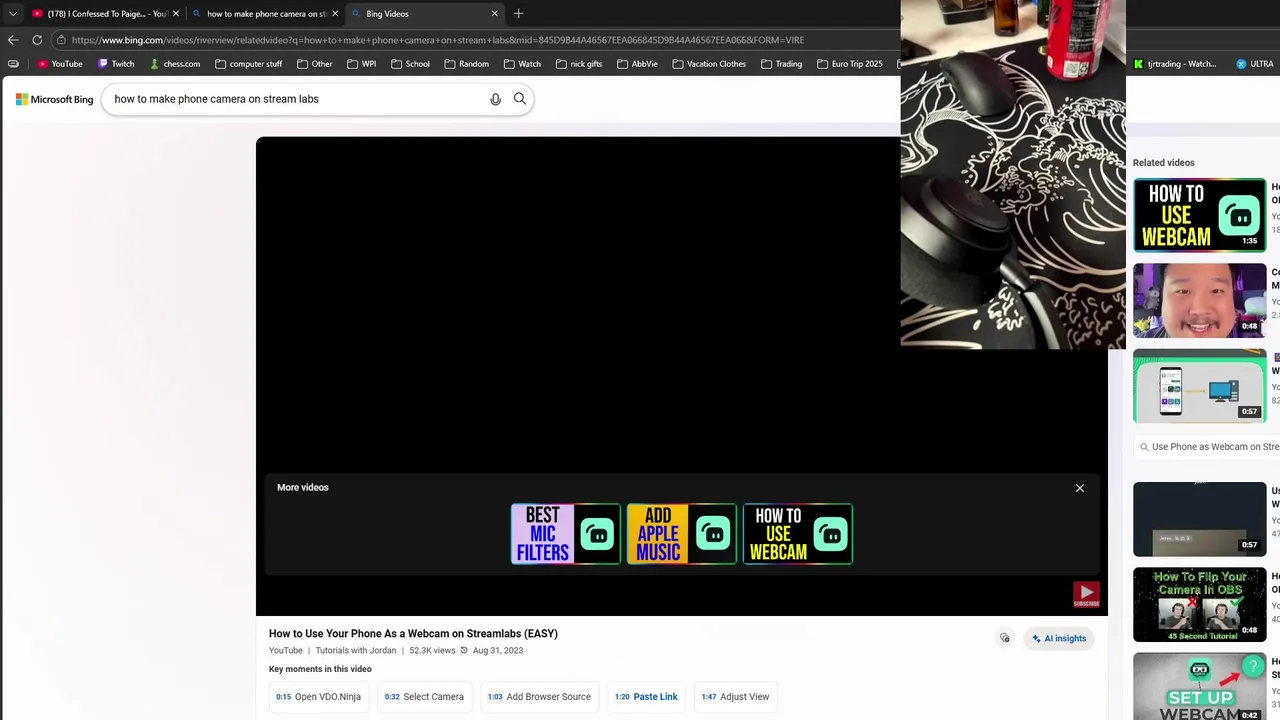Click the '52.3K views' text
Image resolution: width=1280 pixels, height=720 pixels.
coord(432,650)
